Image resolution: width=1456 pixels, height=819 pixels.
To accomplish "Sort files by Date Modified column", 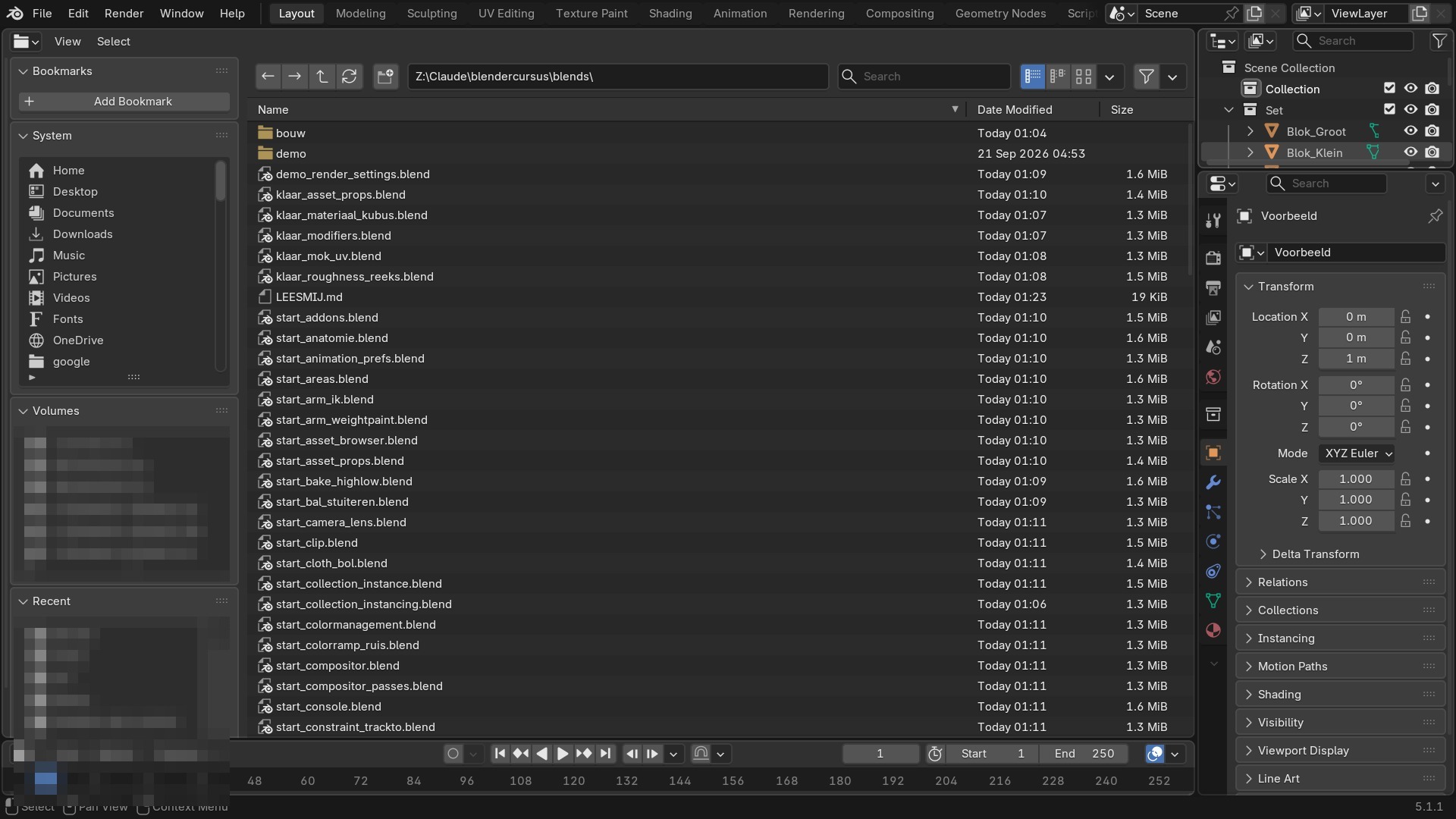I will tap(1015, 110).
